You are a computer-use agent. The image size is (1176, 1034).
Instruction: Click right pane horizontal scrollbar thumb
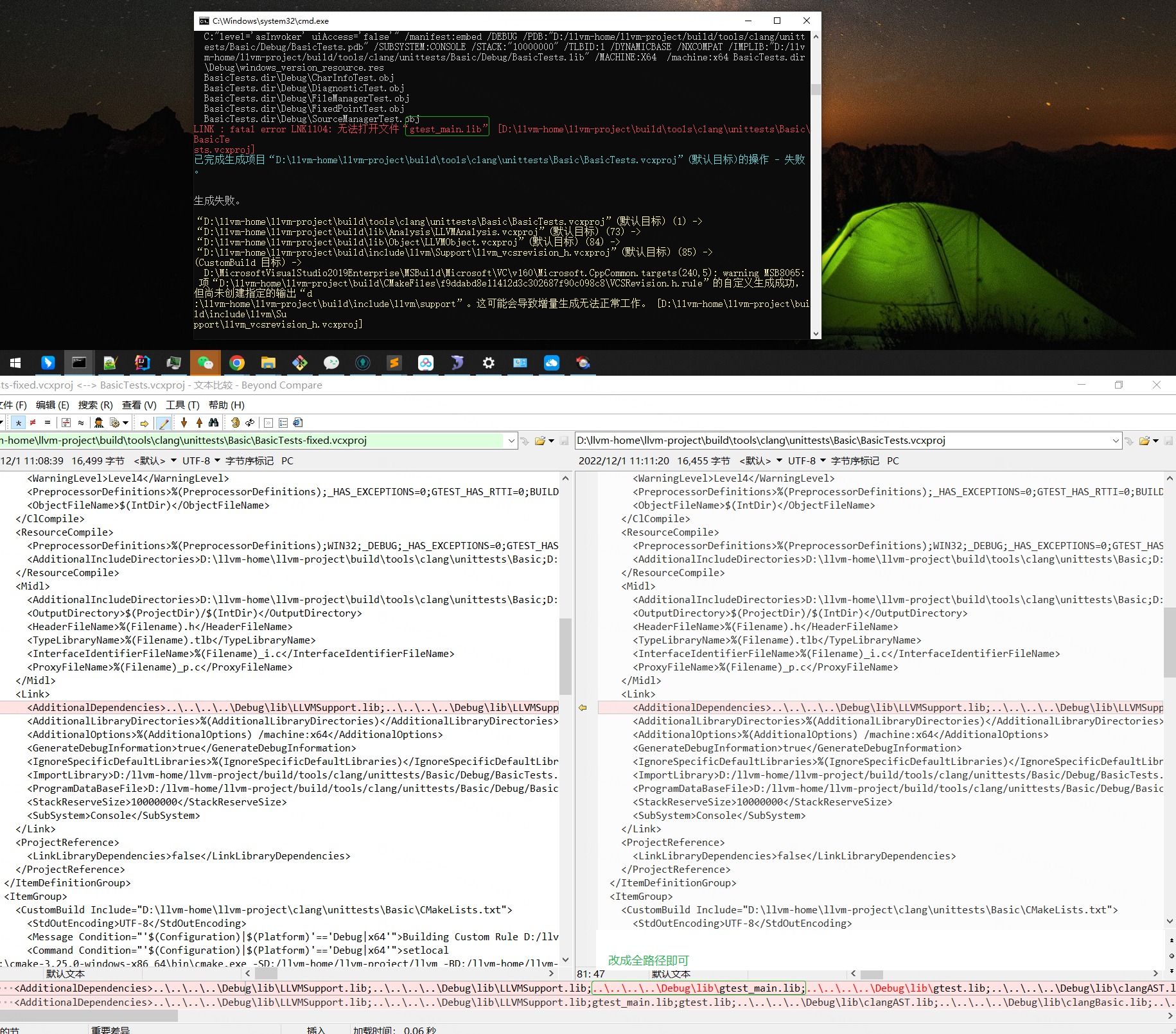pos(872,974)
